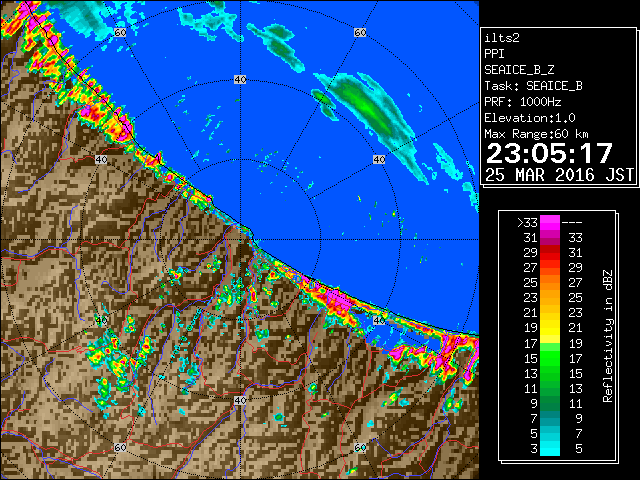The height and width of the screenshot is (480, 640).
Task: Select the teal 7–9 dBZ swatch
Action: pyautogui.click(x=550, y=418)
